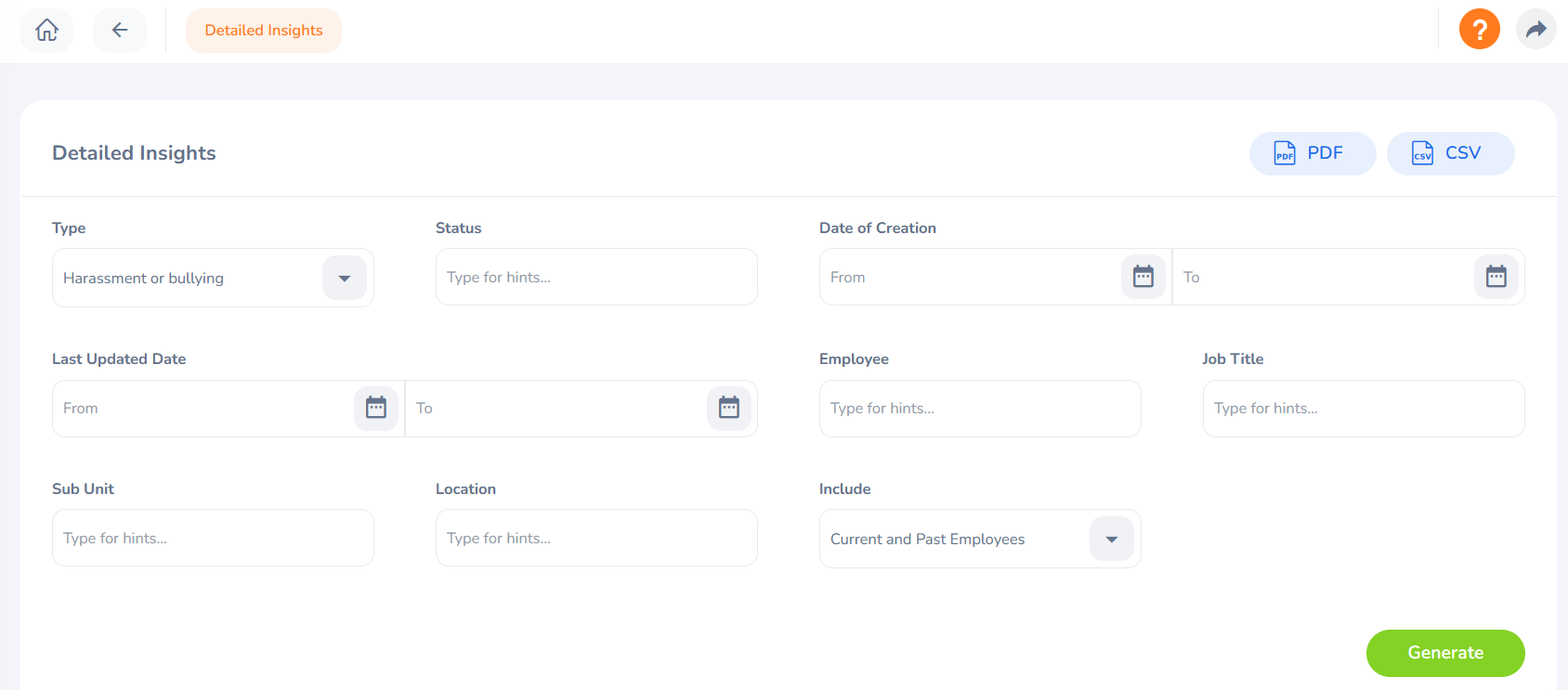Click the Date of Creation From field
The width and height of the screenshot is (1568, 690).
click(x=966, y=277)
